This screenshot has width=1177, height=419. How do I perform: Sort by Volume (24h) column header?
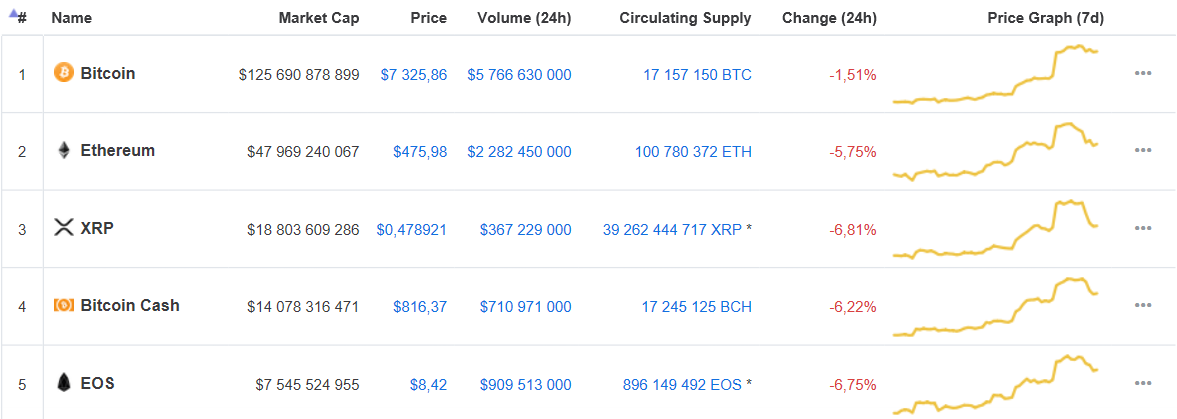pos(524,18)
